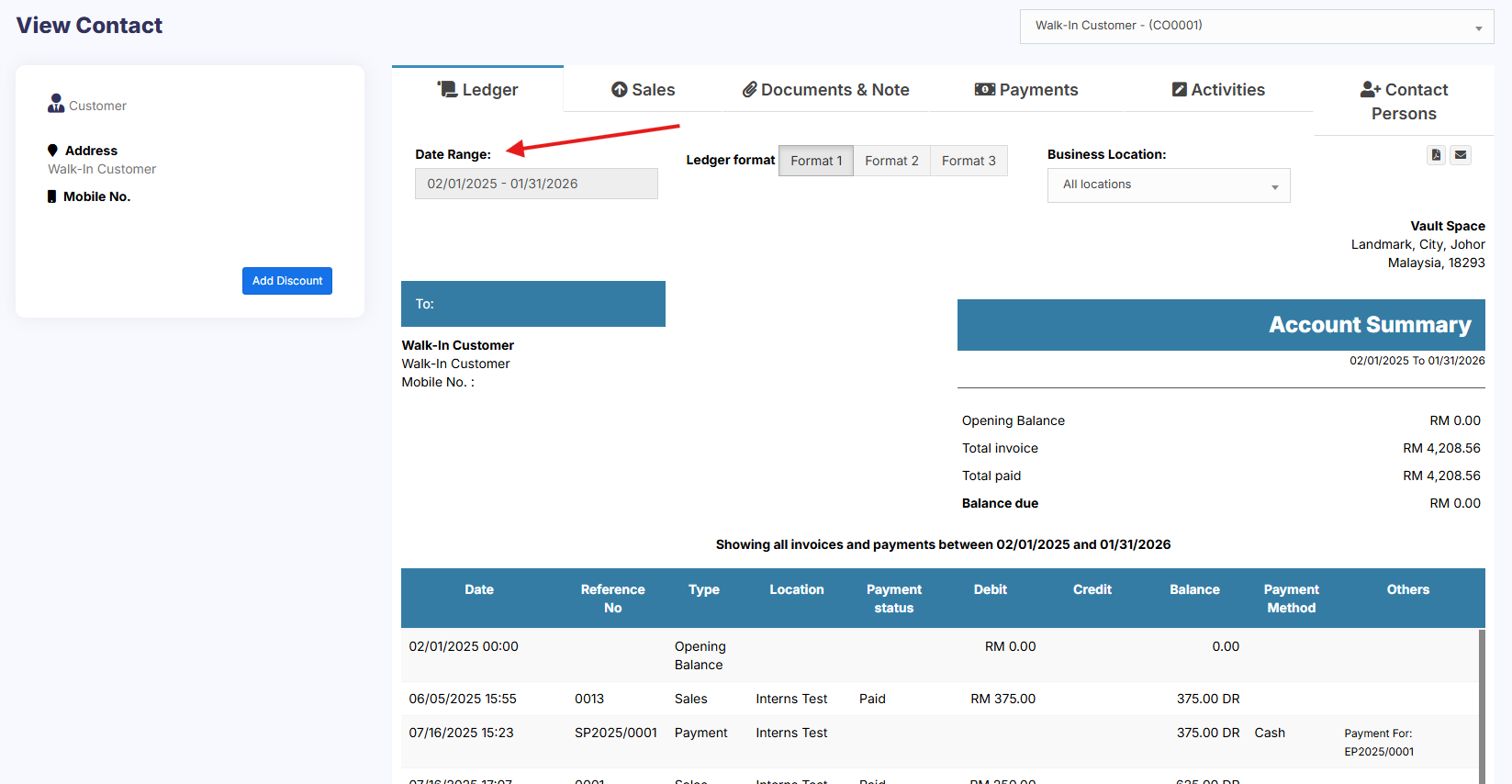This screenshot has height=784, width=1512.
Task: Click the customer person icon
Action: [x=56, y=104]
